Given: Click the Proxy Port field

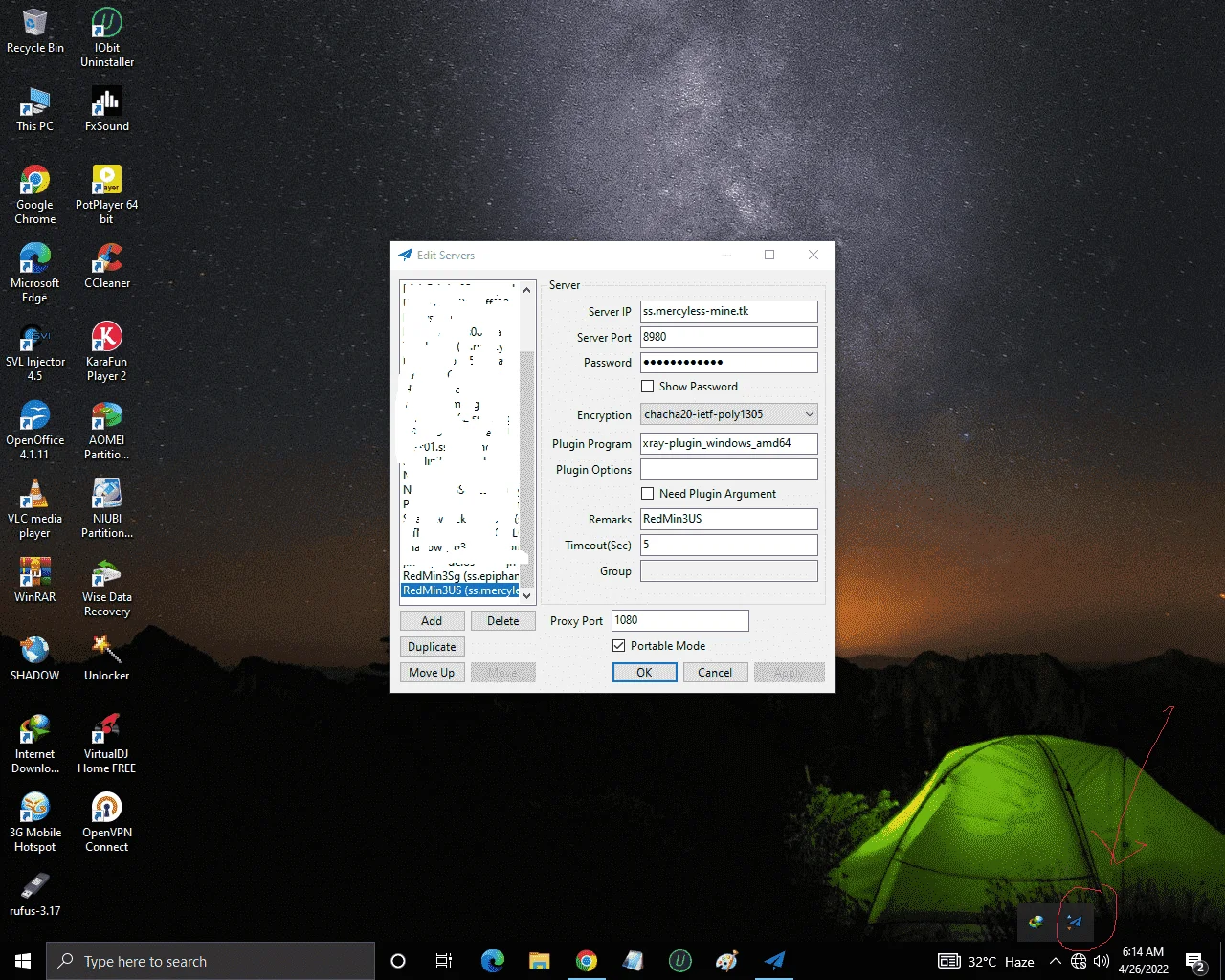Looking at the screenshot, I should coord(680,620).
